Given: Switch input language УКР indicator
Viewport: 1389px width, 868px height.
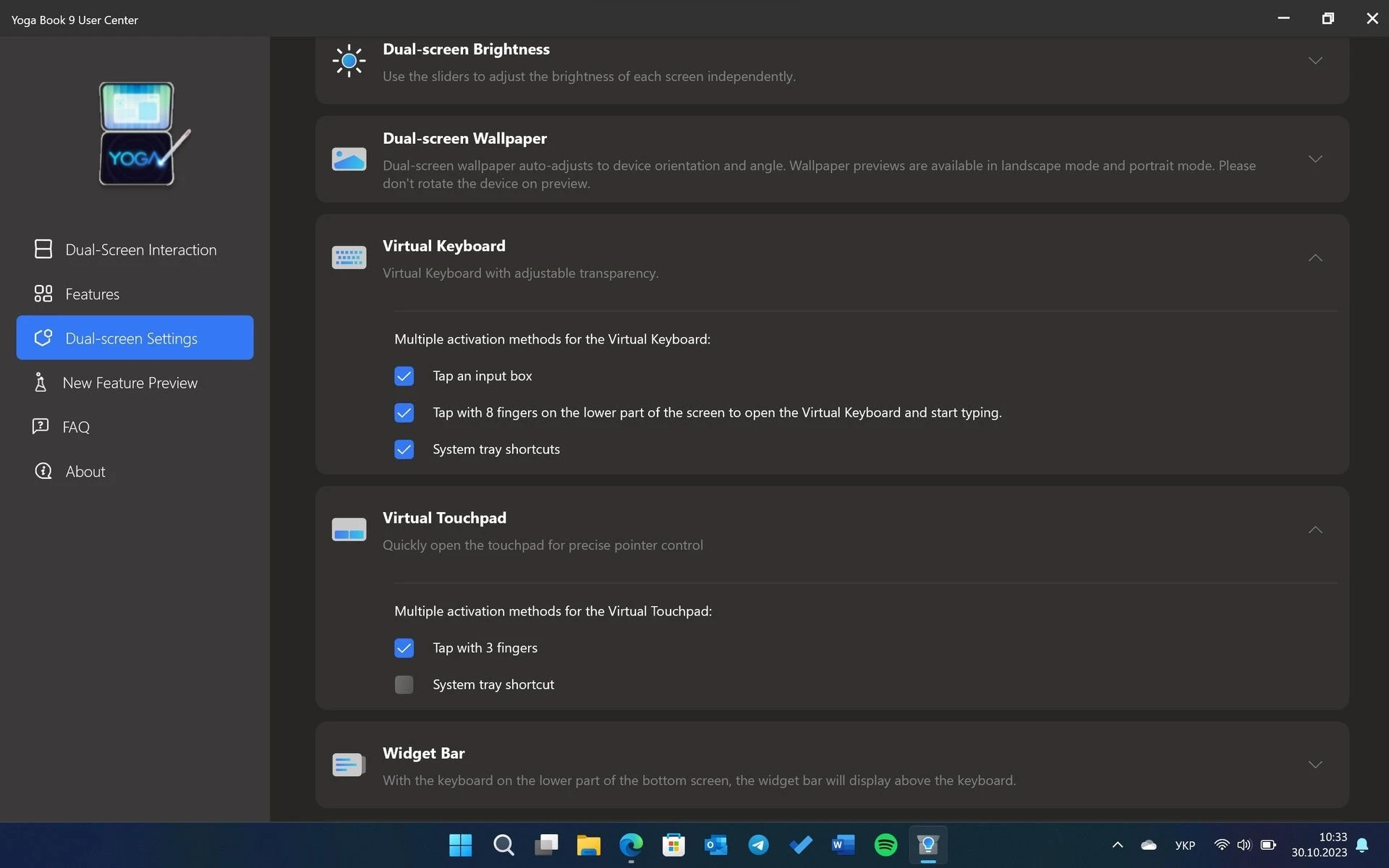Looking at the screenshot, I should pyautogui.click(x=1185, y=845).
